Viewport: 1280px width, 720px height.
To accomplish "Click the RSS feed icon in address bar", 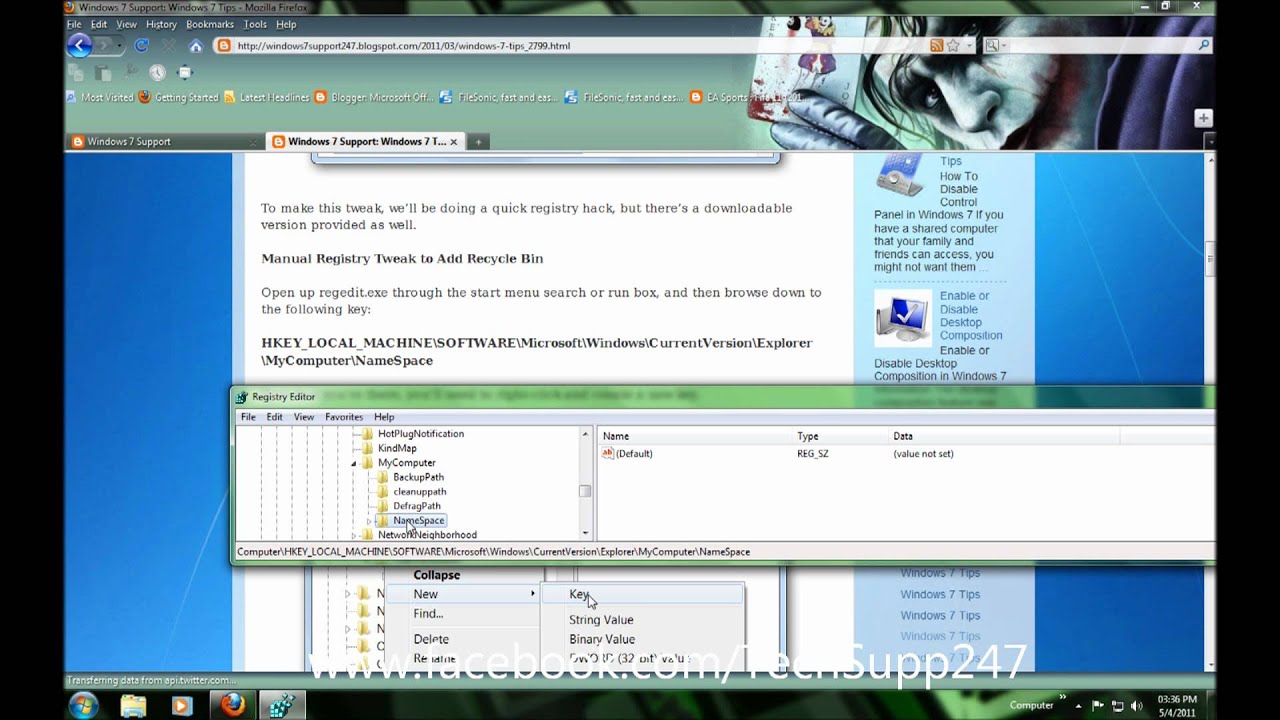I will click(937, 45).
